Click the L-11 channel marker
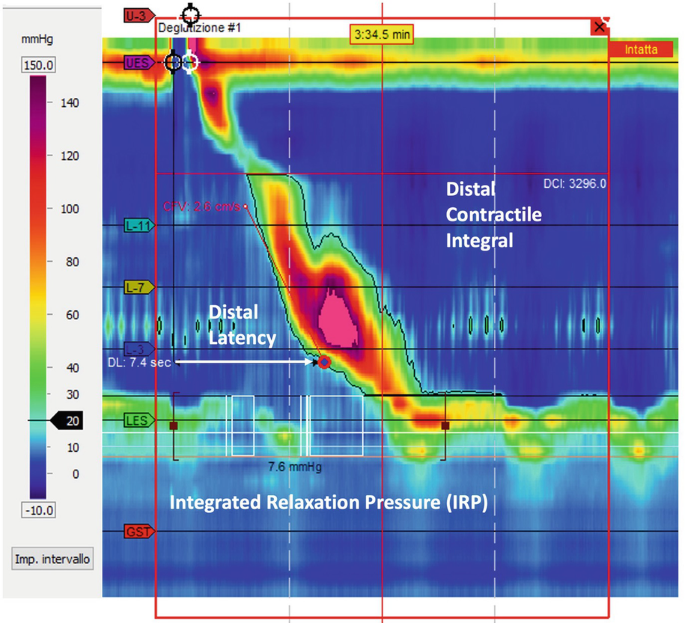 138,226
